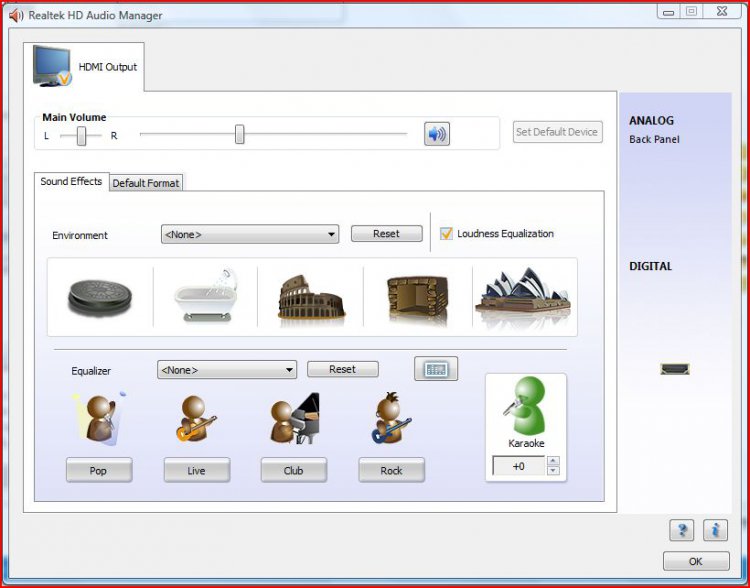This screenshot has width=750, height=588.
Task: Click the L/R balance slider handle
Action: click(x=82, y=136)
